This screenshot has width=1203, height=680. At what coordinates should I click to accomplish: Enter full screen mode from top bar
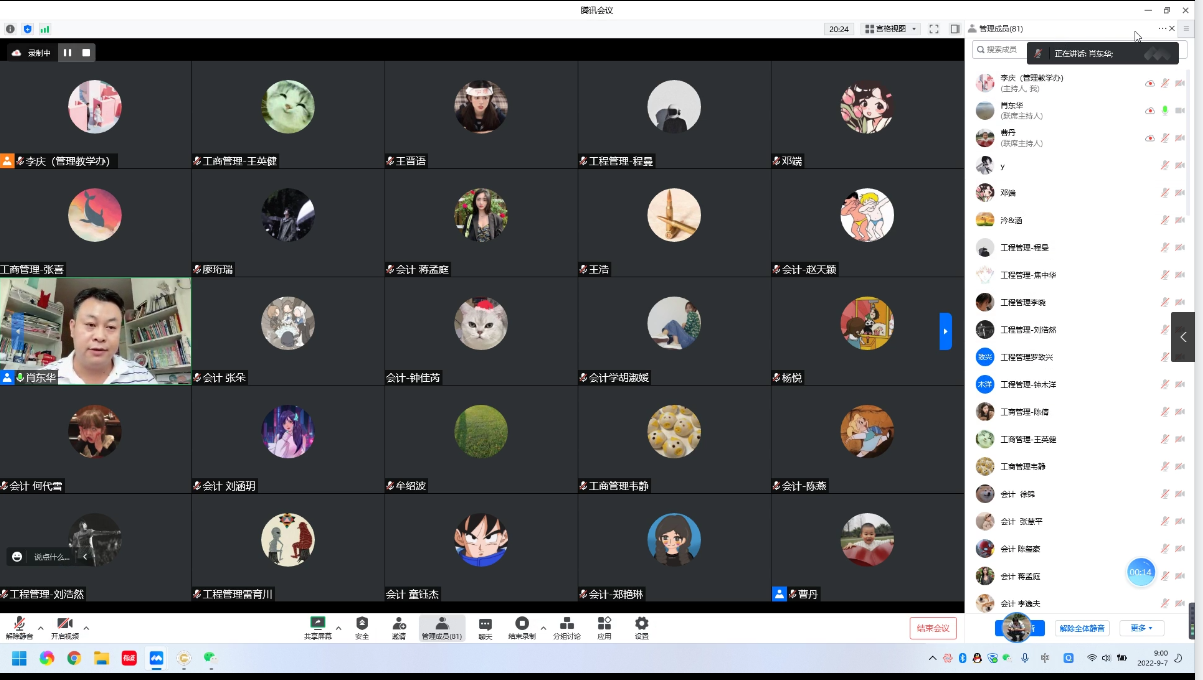934,29
